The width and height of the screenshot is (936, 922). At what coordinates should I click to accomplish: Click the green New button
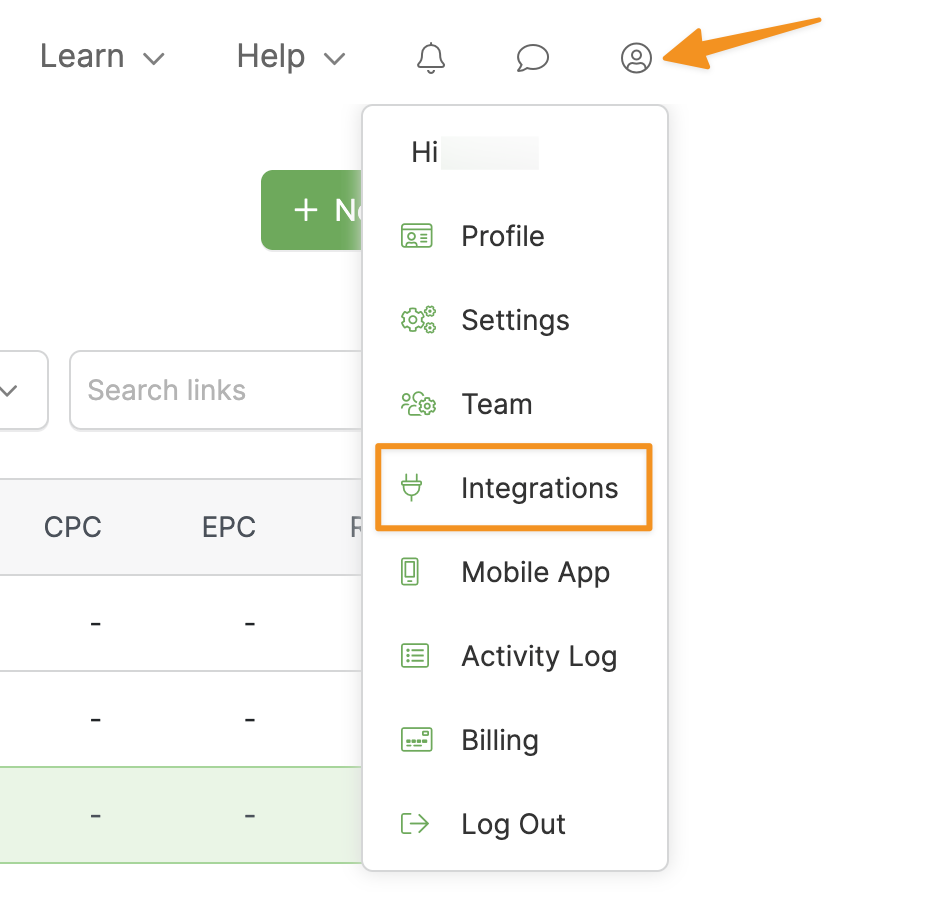pyautogui.click(x=312, y=210)
